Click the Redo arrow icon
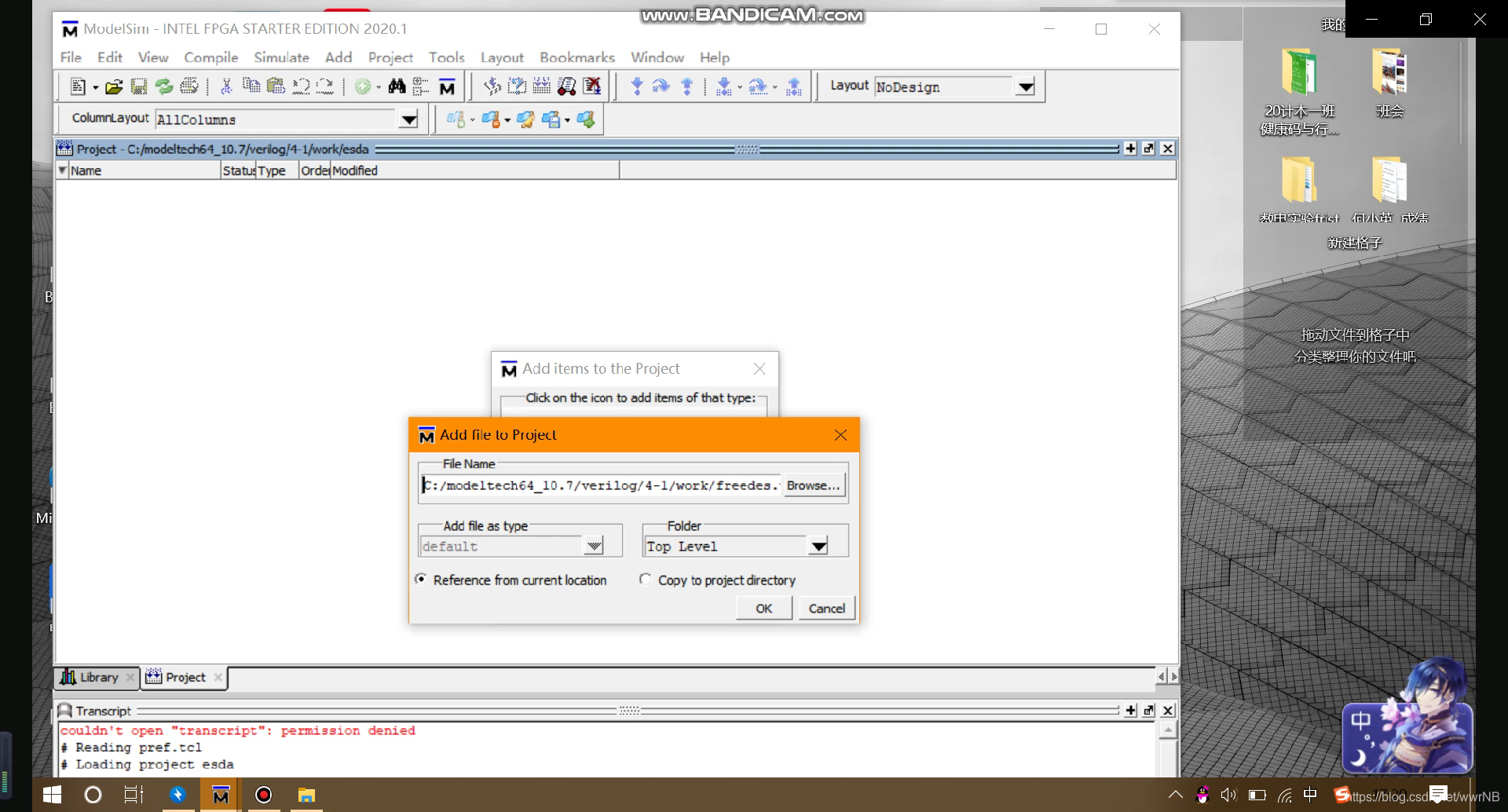1508x812 pixels. [325, 86]
